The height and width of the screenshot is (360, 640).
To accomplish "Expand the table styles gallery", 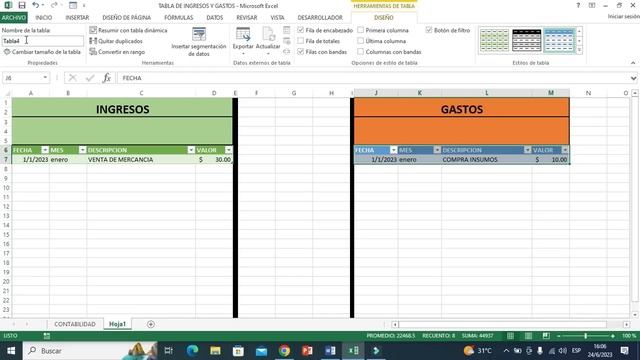I will click(579, 51).
